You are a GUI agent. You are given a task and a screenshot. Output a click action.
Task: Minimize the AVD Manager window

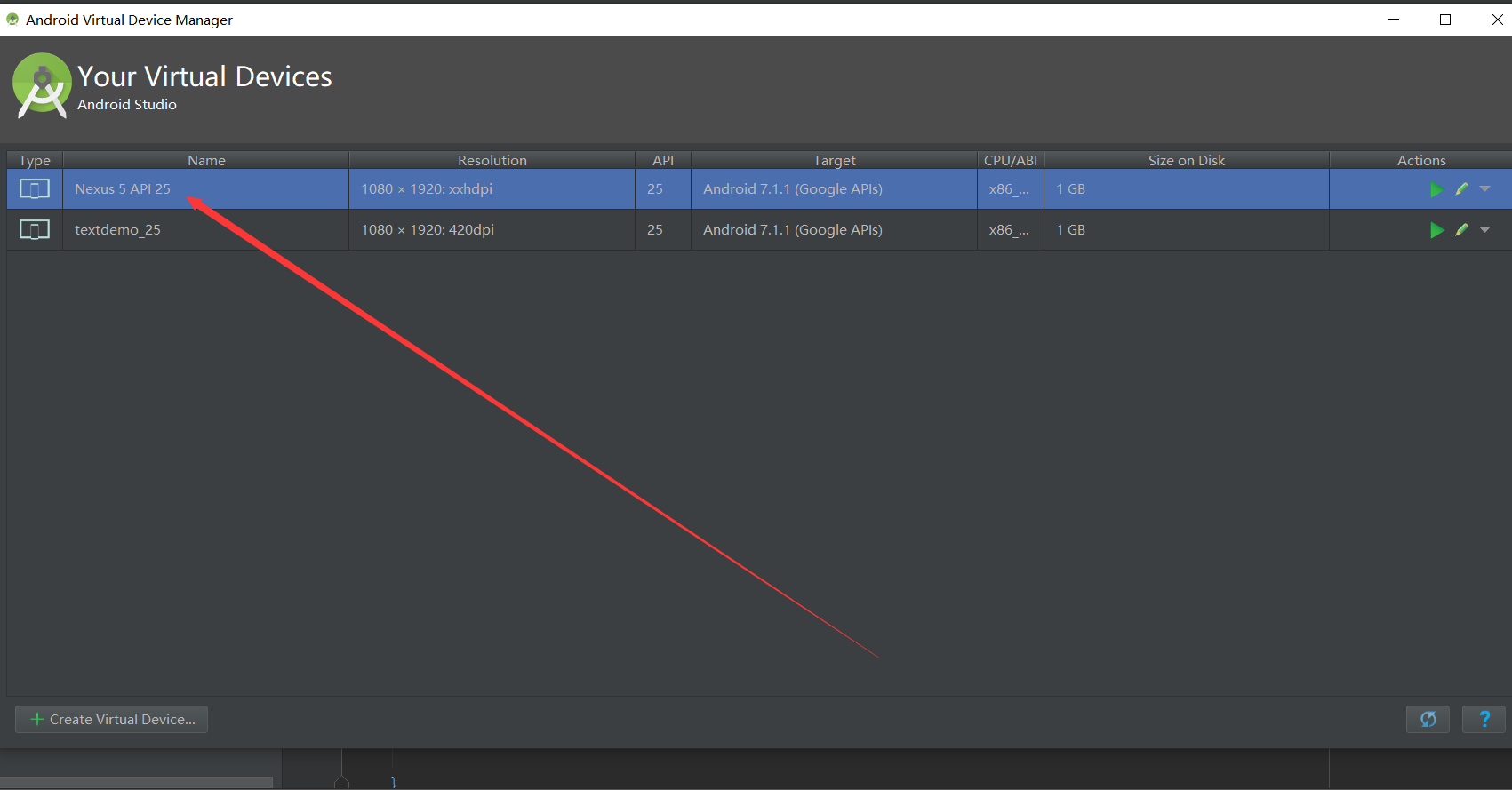coord(1394,20)
